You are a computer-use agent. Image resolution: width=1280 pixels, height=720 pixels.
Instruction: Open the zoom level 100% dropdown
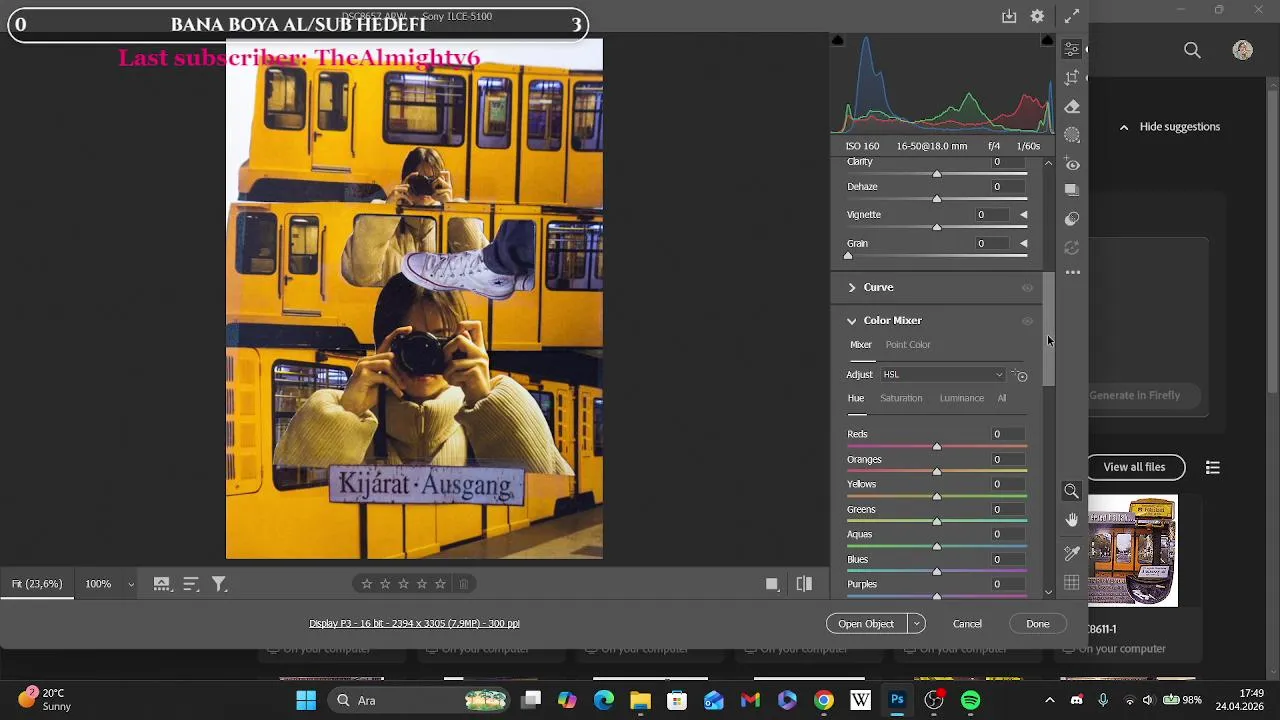(130, 584)
